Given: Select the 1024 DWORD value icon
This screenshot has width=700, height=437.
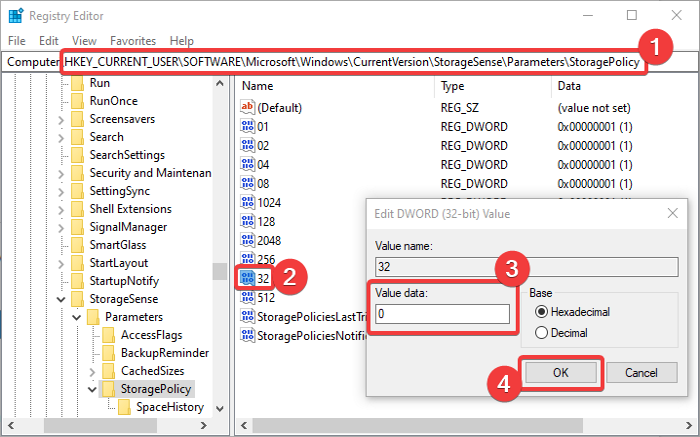Looking at the screenshot, I should (x=247, y=202).
